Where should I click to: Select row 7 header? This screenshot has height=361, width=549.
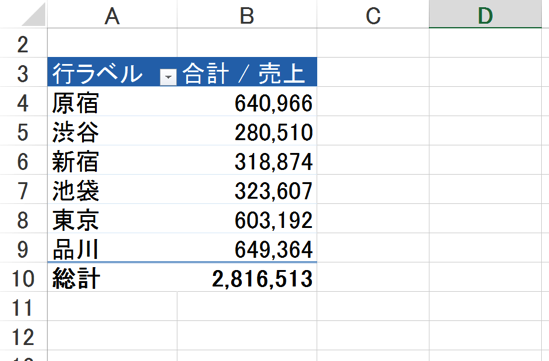point(23,189)
